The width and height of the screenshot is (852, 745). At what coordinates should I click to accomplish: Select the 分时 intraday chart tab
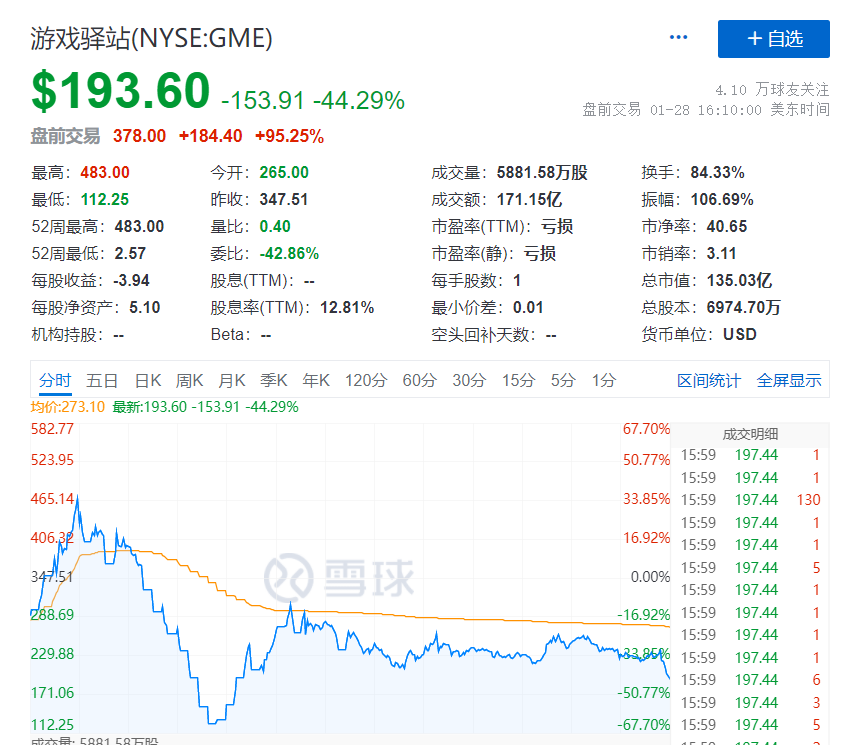pyautogui.click(x=56, y=381)
